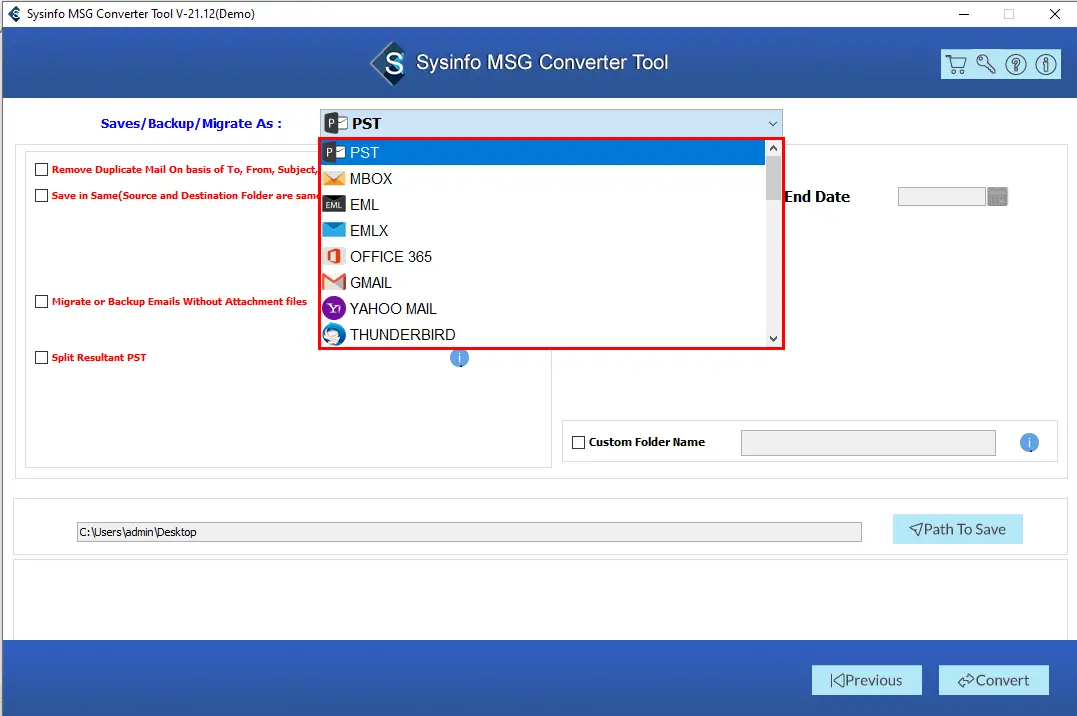Choose YAHOO MAIL option

[543, 309]
